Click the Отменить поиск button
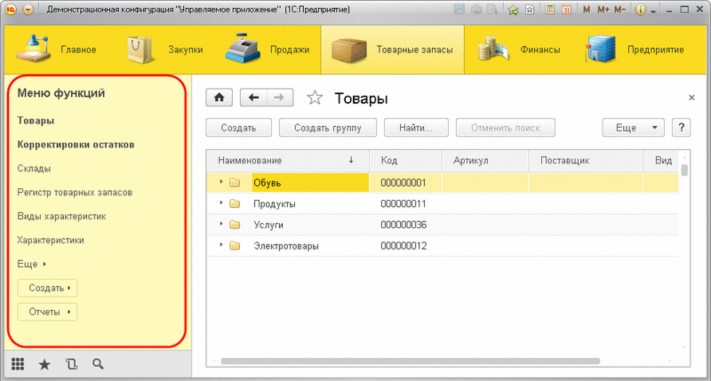 click(506, 128)
